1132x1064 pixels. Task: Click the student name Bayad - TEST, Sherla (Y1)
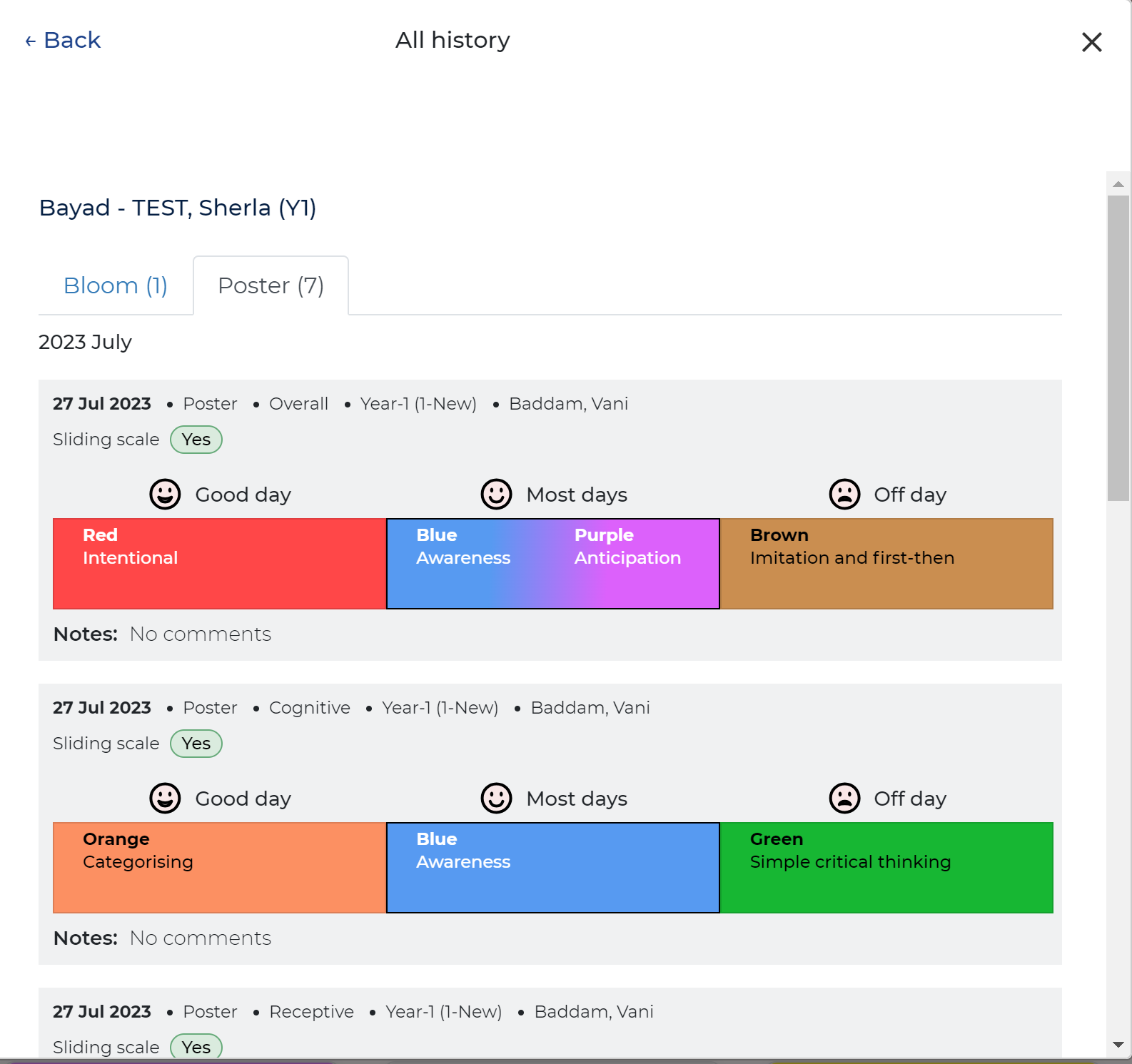(x=178, y=208)
